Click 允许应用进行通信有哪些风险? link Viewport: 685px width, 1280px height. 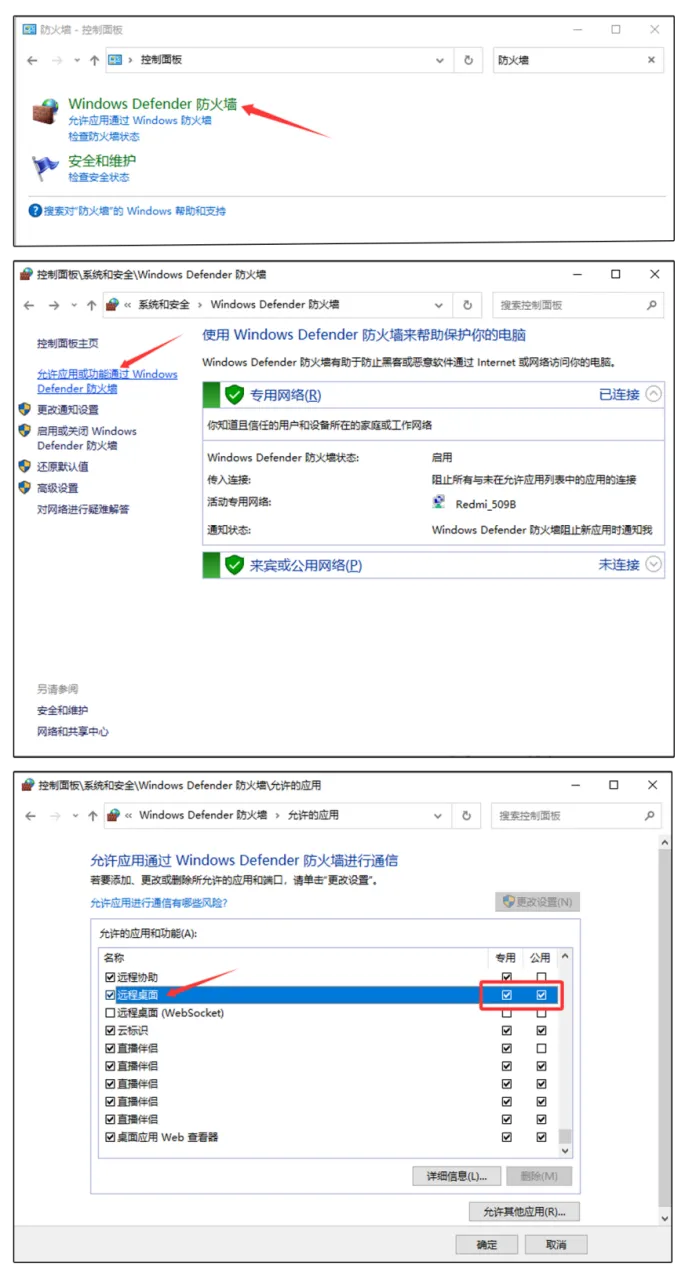(x=159, y=902)
